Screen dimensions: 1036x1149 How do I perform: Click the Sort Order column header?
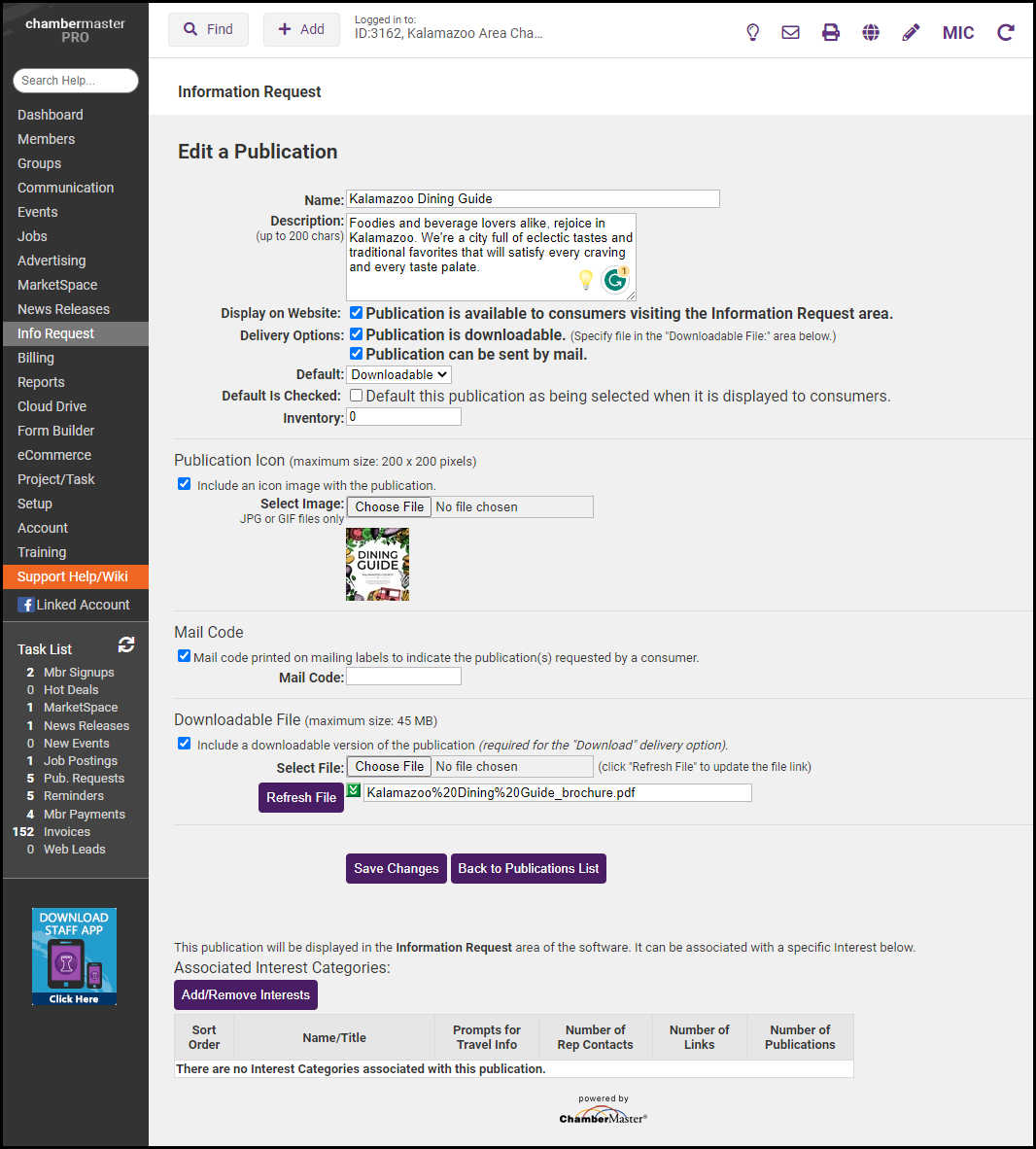click(204, 1037)
